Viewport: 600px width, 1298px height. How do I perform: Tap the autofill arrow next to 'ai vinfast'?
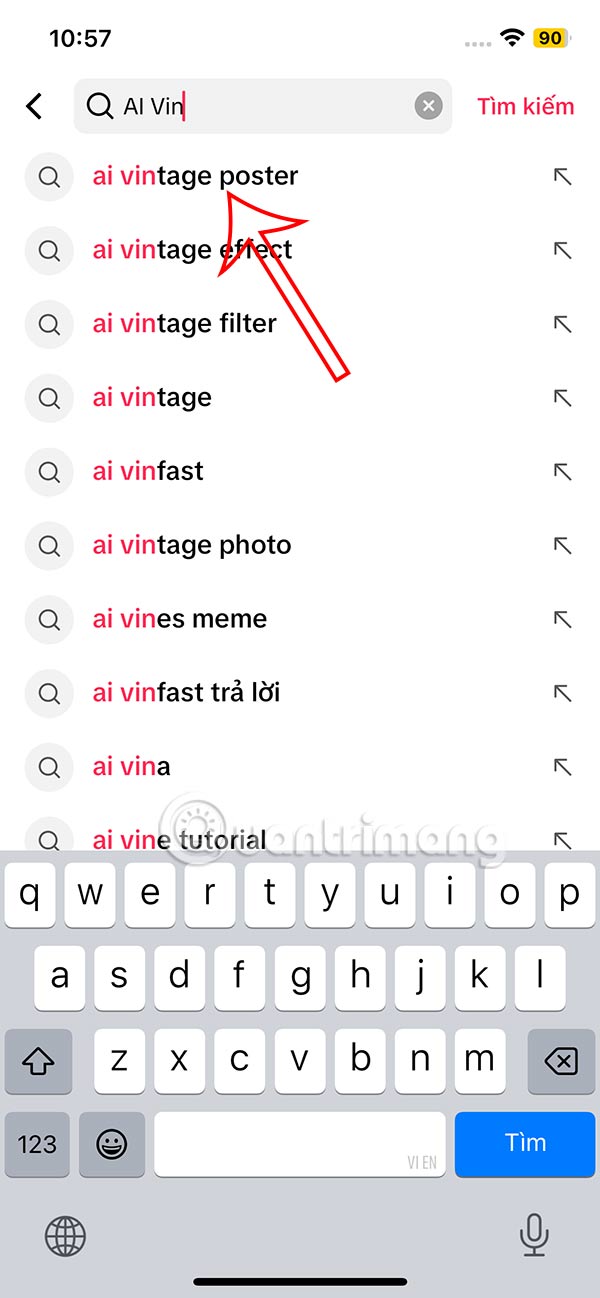[x=563, y=472]
